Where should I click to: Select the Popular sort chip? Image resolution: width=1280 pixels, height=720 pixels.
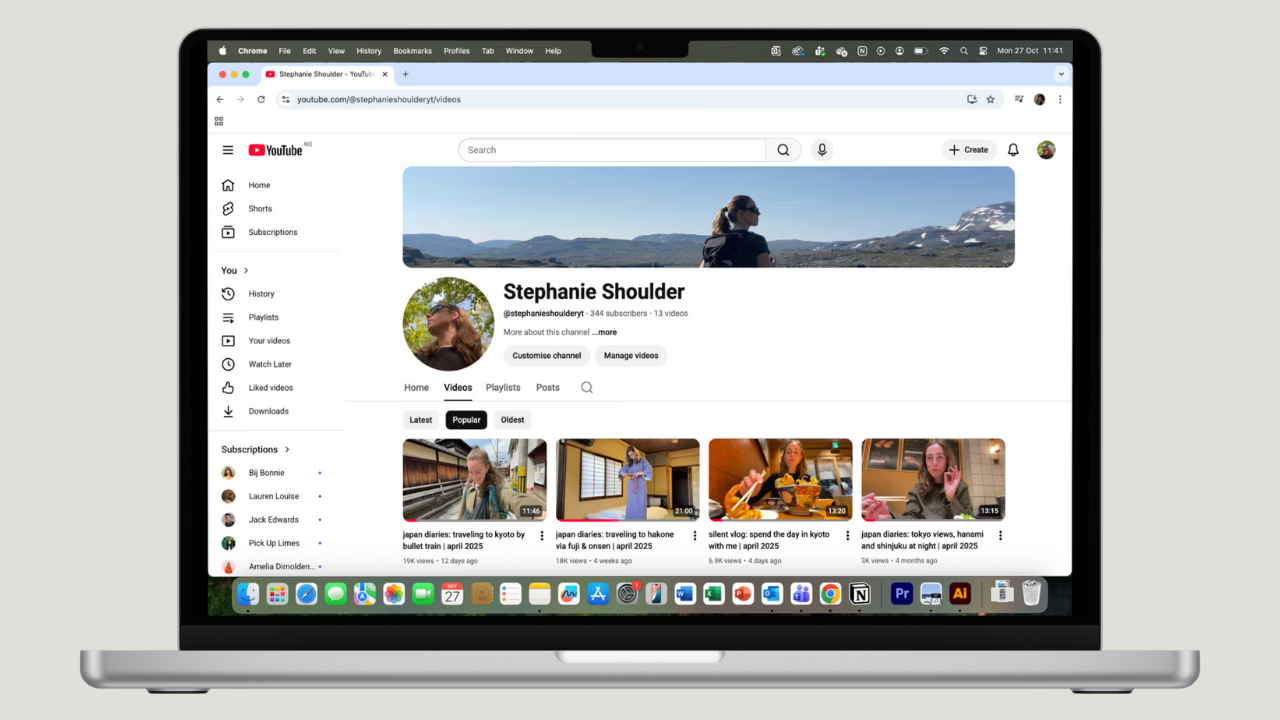[x=467, y=420]
